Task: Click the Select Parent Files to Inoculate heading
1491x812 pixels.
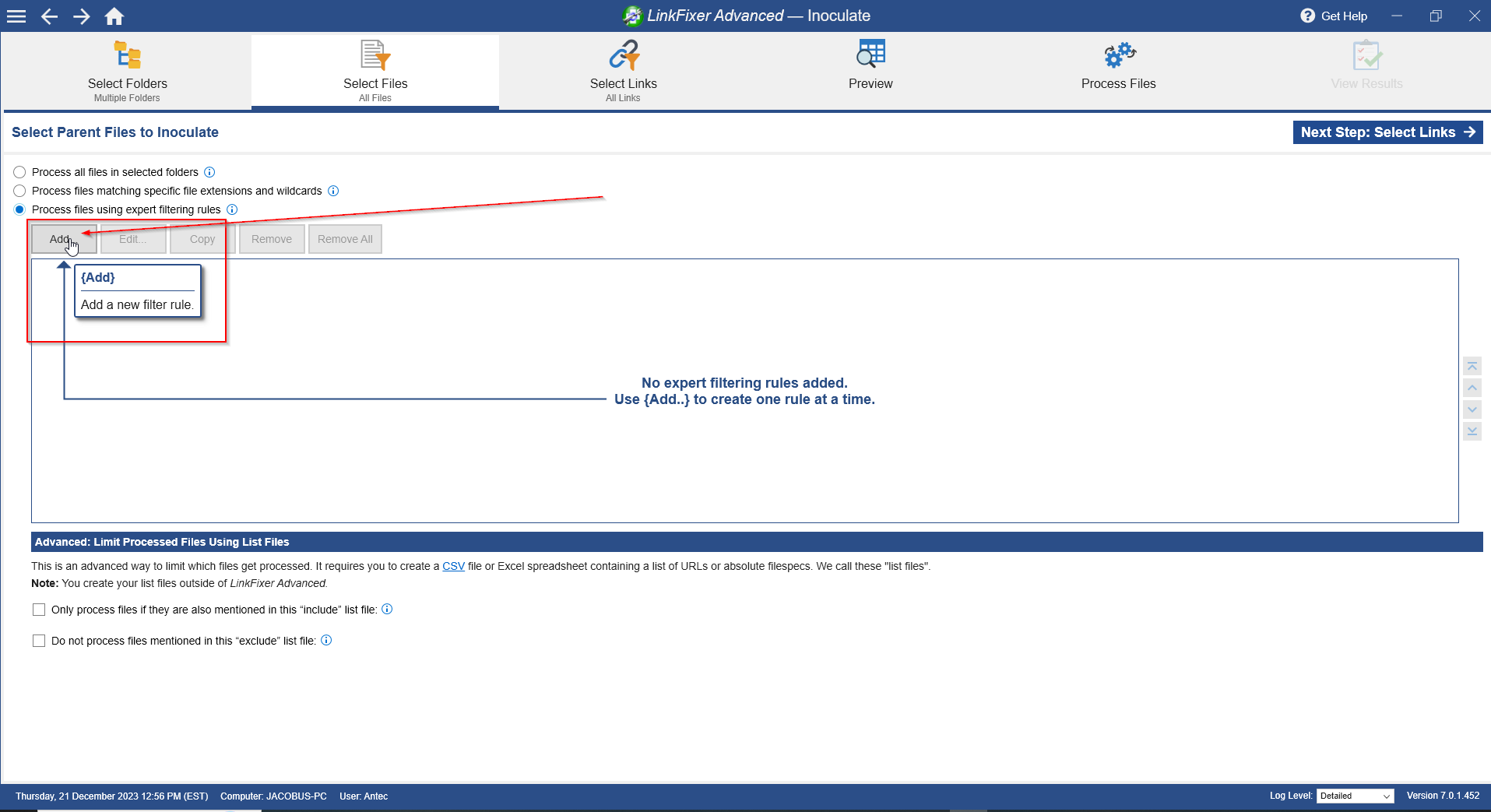Action: point(115,132)
